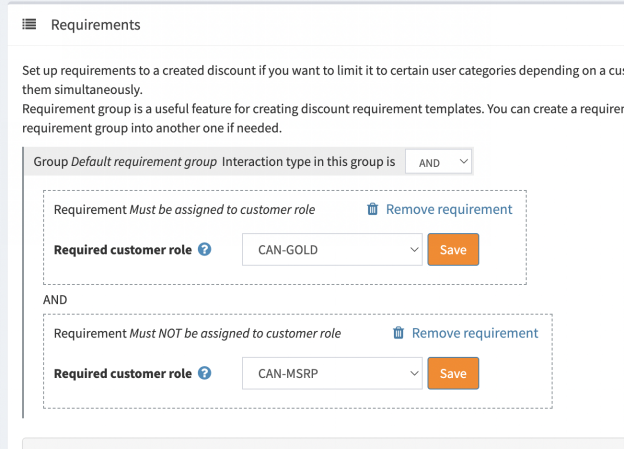
Task: Click trash icon for the CAN-MSRP requirement
Action: click(399, 334)
